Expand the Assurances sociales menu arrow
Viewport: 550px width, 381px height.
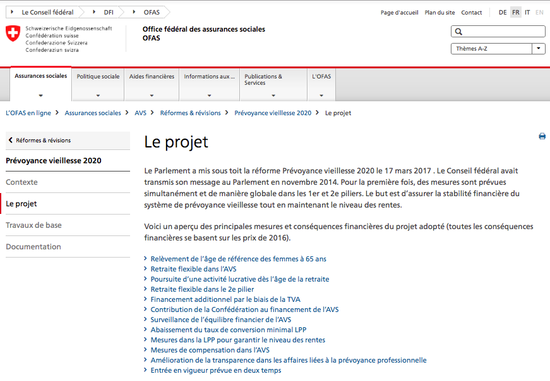pos(41,95)
